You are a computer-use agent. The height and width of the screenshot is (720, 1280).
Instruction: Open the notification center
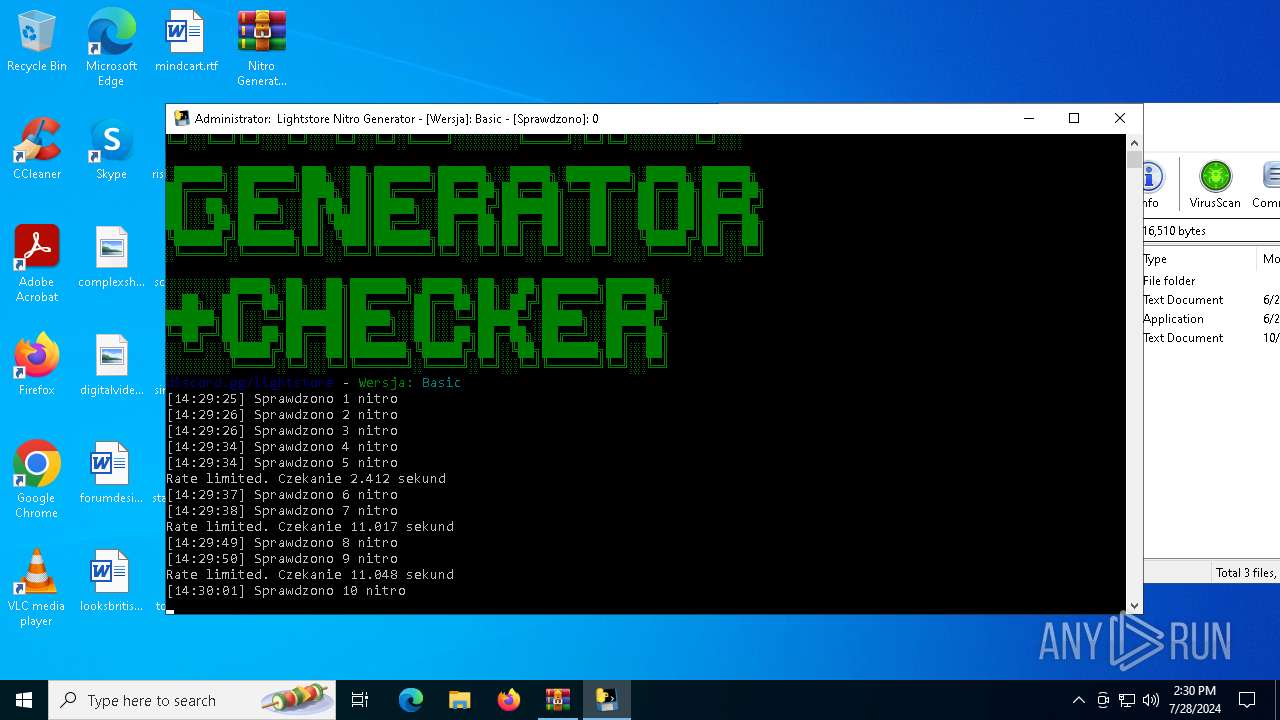pos(1247,700)
